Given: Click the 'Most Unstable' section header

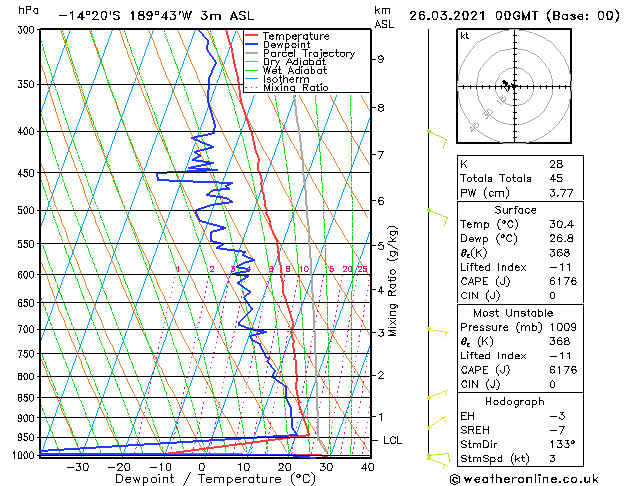Looking at the screenshot, I should pyautogui.click(x=515, y=313).
